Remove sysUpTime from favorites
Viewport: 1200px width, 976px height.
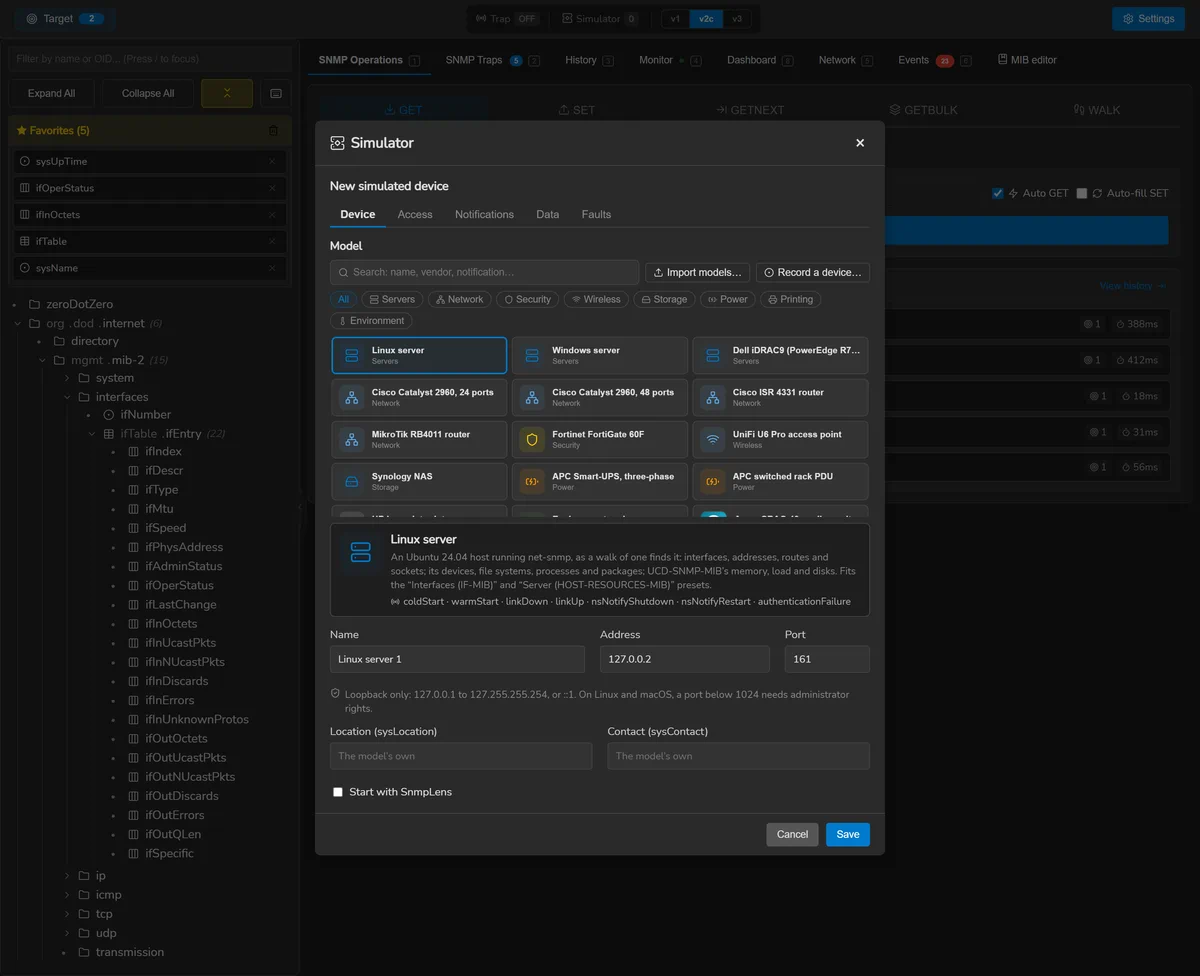272,161
